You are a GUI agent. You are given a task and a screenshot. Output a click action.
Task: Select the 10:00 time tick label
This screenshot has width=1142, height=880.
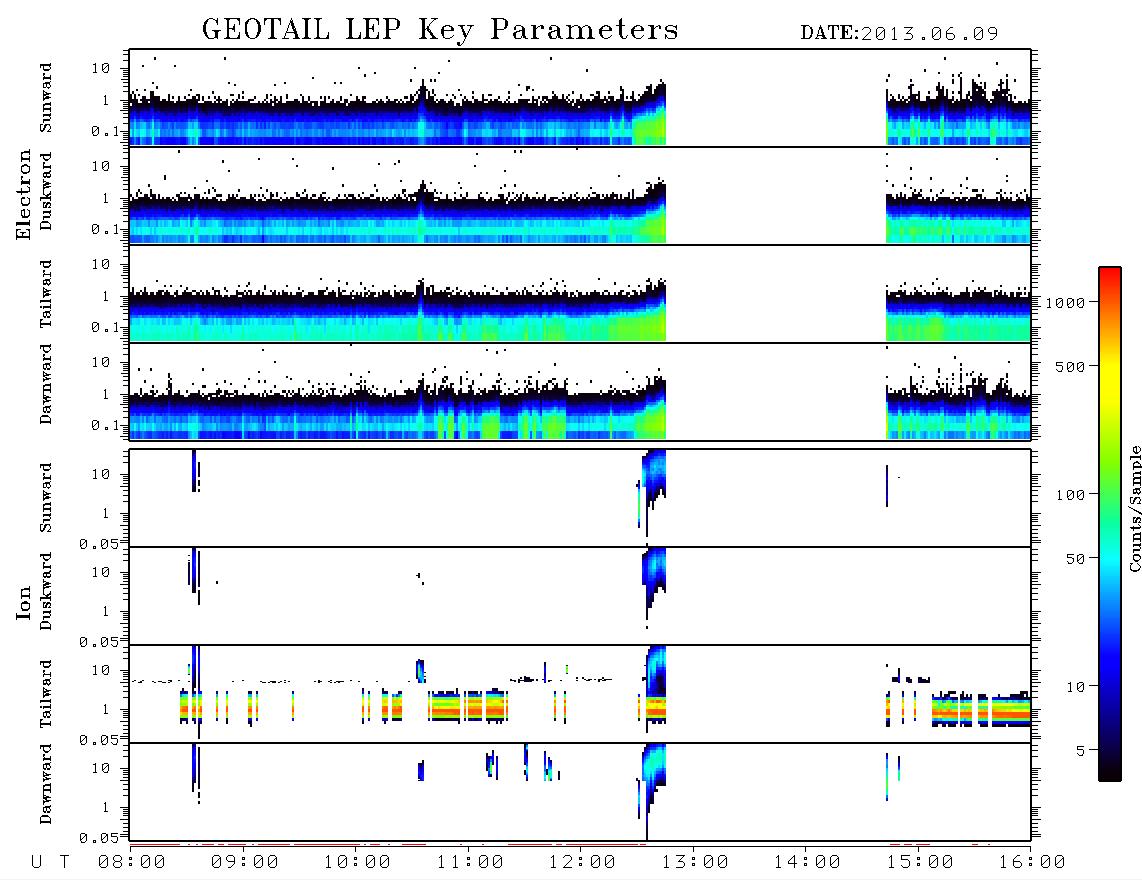[x=358, y=863]
